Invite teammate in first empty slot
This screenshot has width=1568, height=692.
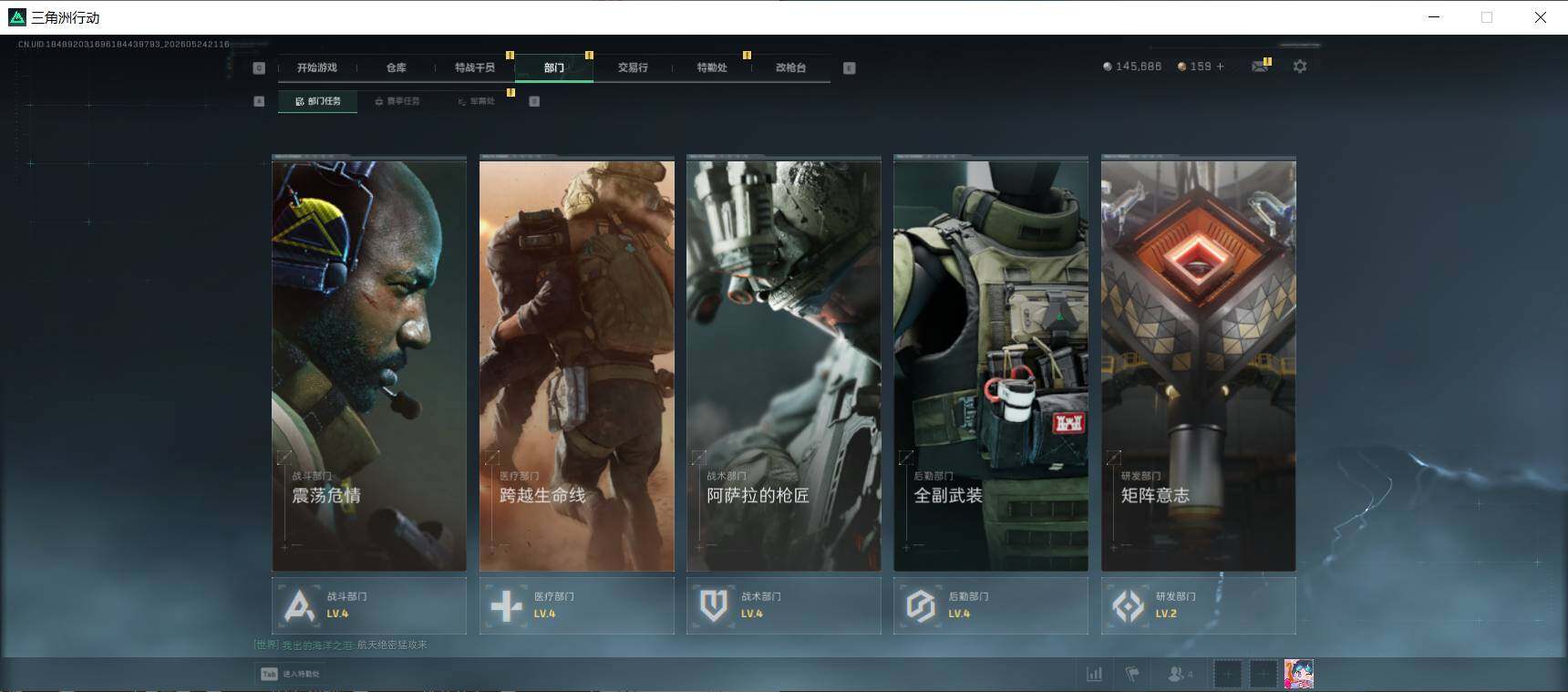(1228, 675)
